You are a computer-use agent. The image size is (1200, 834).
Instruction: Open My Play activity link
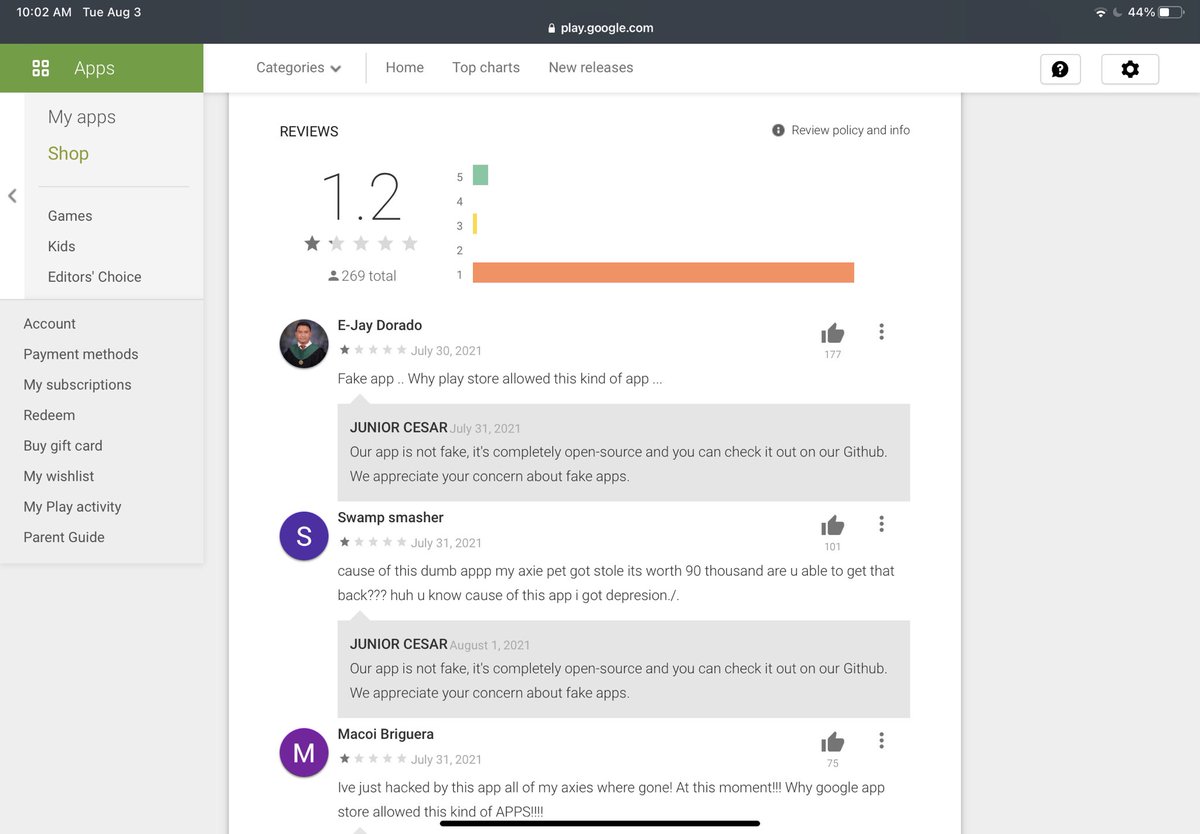72,507
